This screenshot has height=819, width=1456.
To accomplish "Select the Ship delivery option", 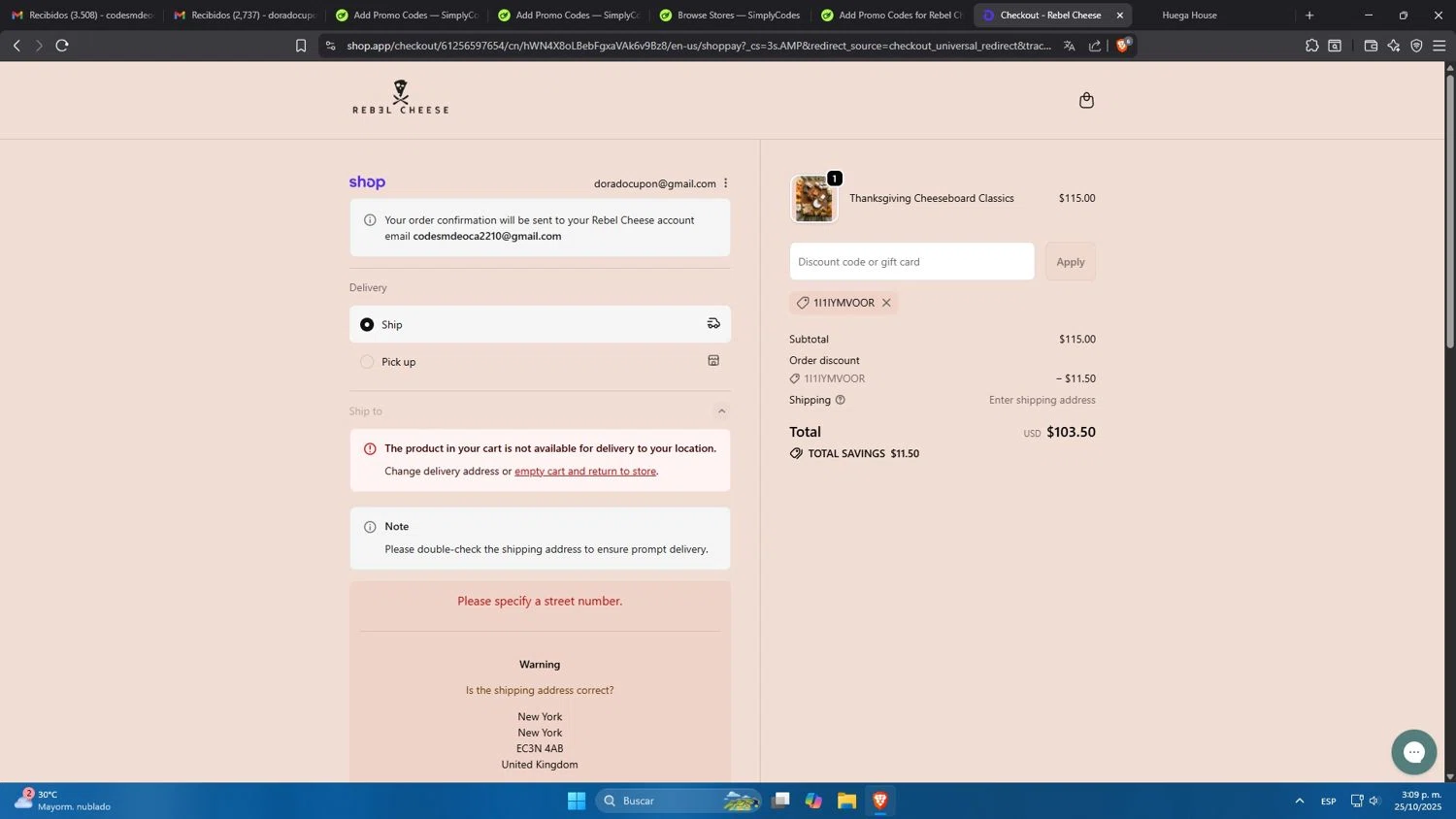I will pyautogui.click(x=540, y=324).
